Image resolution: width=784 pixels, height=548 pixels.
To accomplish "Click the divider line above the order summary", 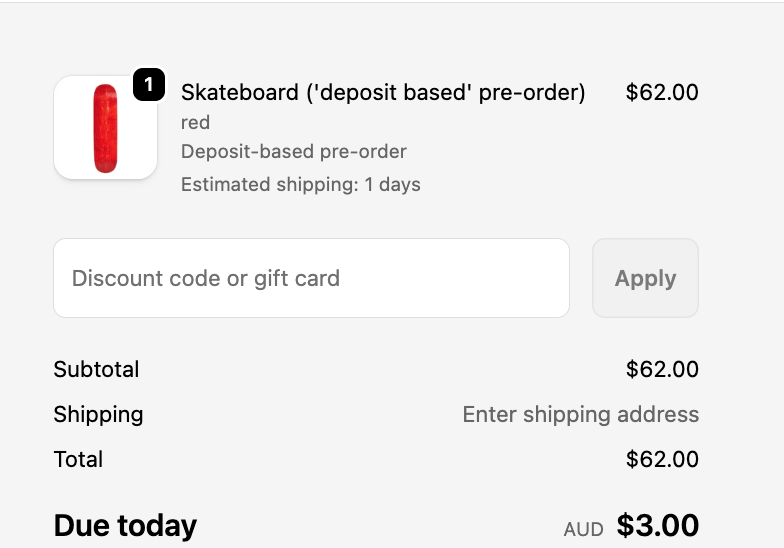I will click(x=392, y=3).
